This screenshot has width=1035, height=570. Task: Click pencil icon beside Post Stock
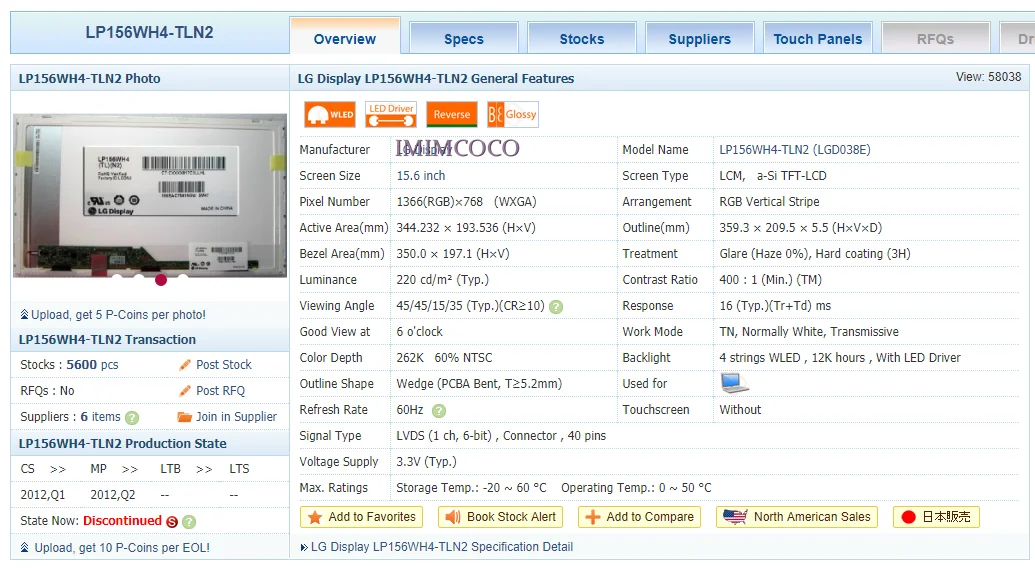click(185, 365)
